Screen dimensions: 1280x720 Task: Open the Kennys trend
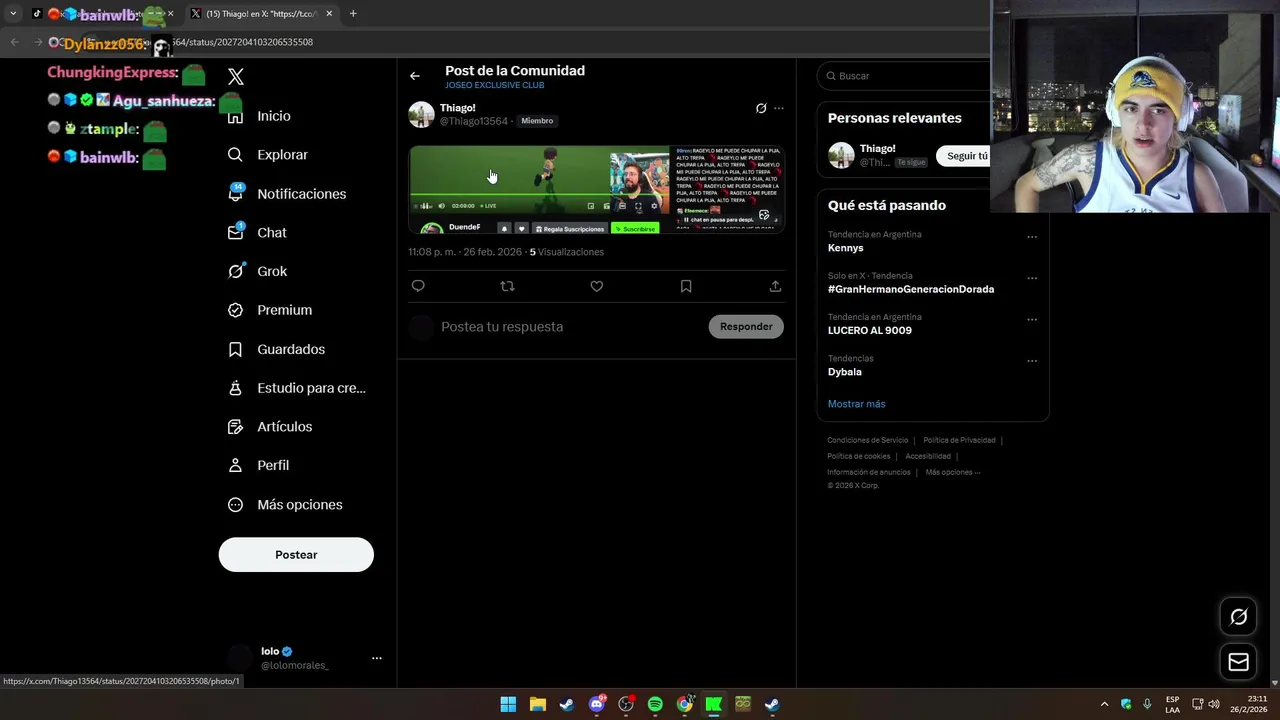pyautogui.click(x=846, y=248)
